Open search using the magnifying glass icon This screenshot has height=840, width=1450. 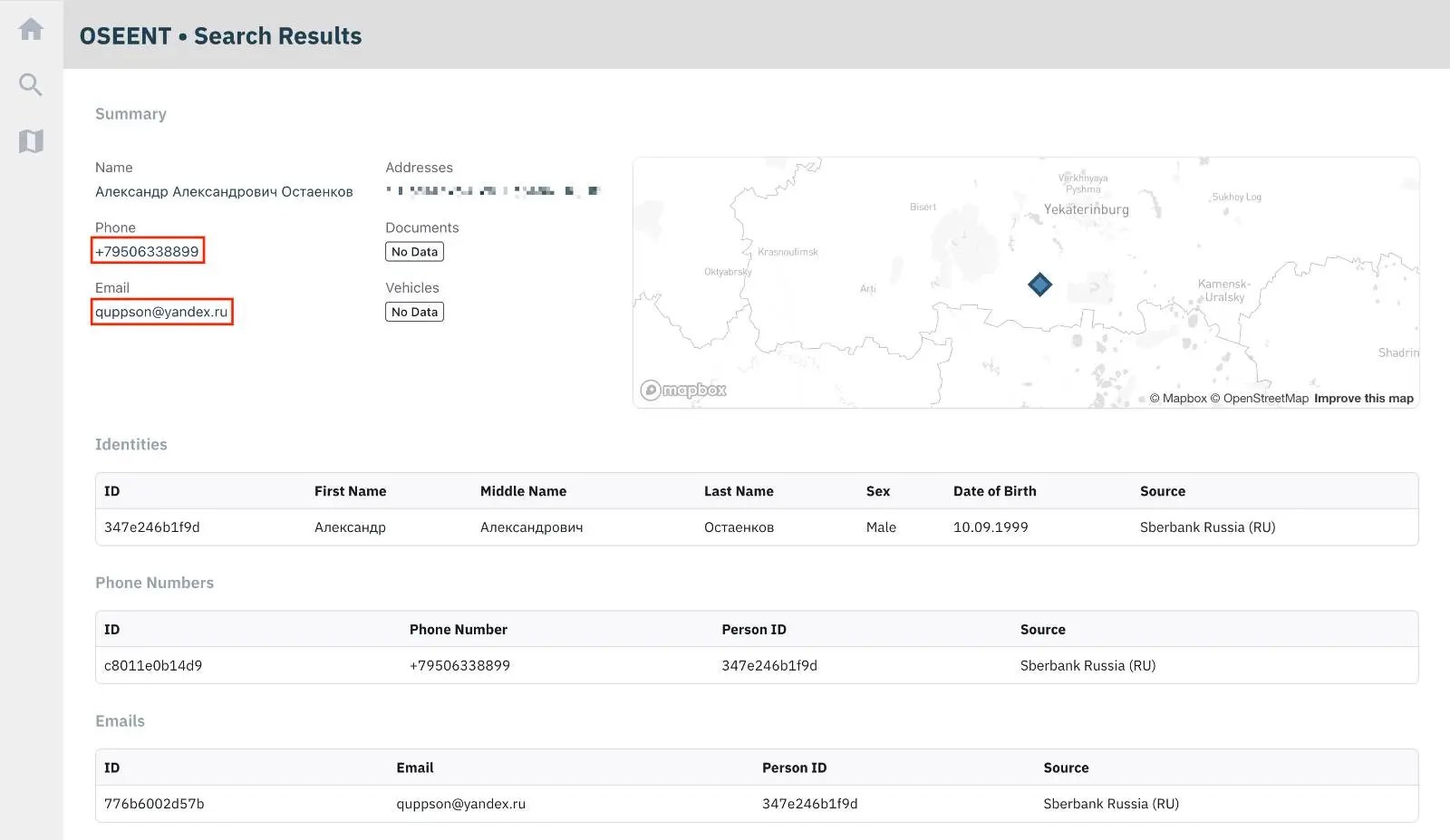tap(31, 84)
